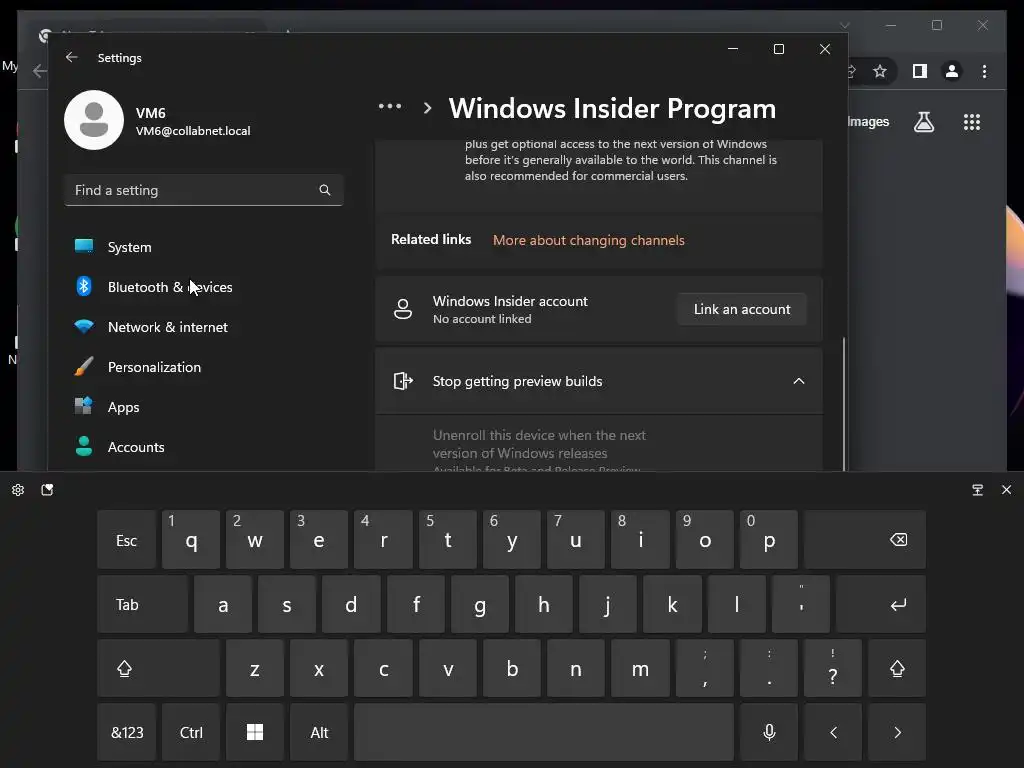Click the Windows Insider account person icon
The height and width of the screenshot is (768, 1024).
403,309
